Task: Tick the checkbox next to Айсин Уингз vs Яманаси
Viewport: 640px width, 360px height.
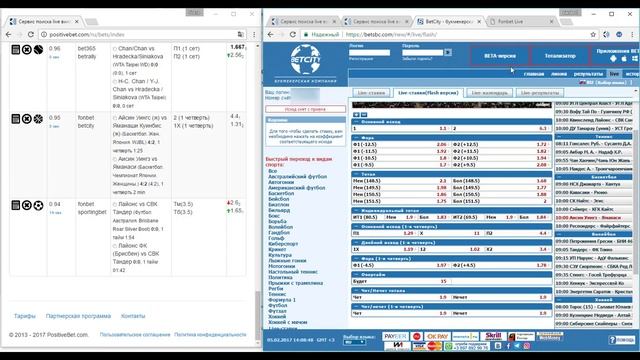Action: click(x=115, y=159)
